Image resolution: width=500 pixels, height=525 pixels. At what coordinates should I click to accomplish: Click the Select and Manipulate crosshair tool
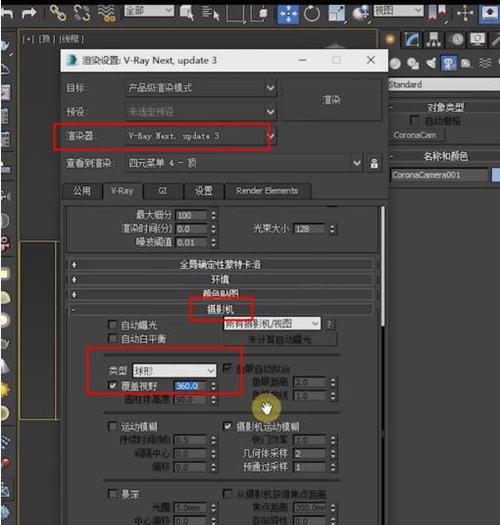pos(465,14)
